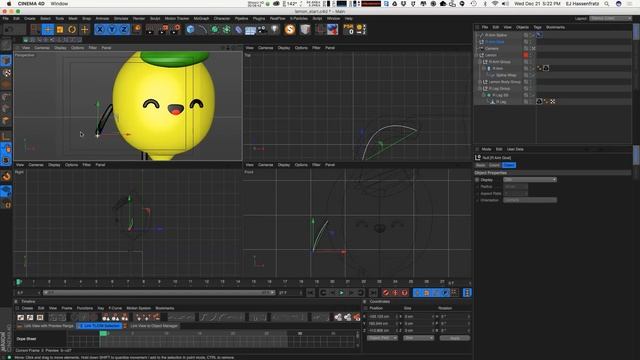Click the Apply button in Coordinates
This screenshot has width=640, height=360.
455,338
